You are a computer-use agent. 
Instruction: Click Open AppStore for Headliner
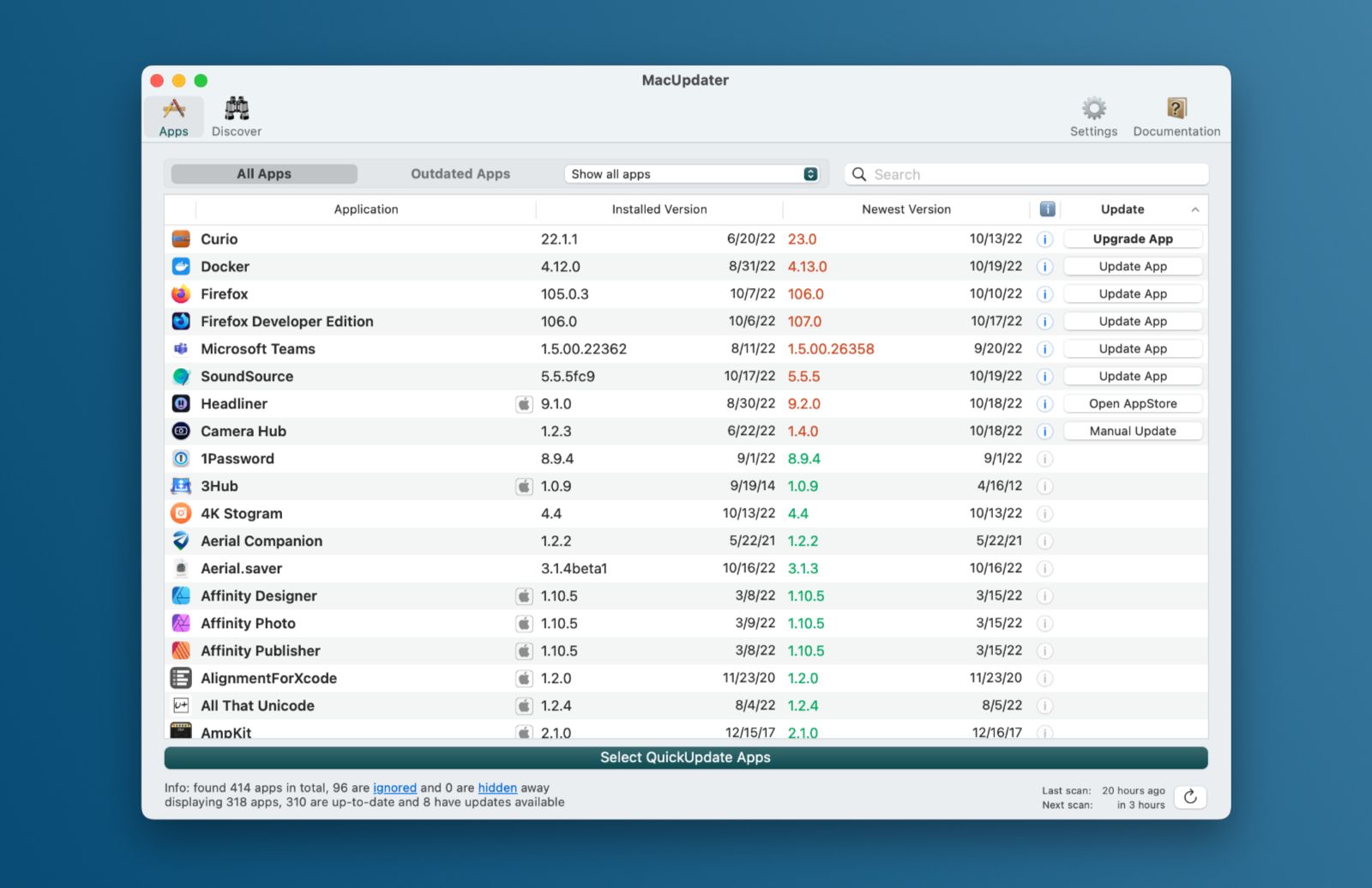click(1133, 404)
